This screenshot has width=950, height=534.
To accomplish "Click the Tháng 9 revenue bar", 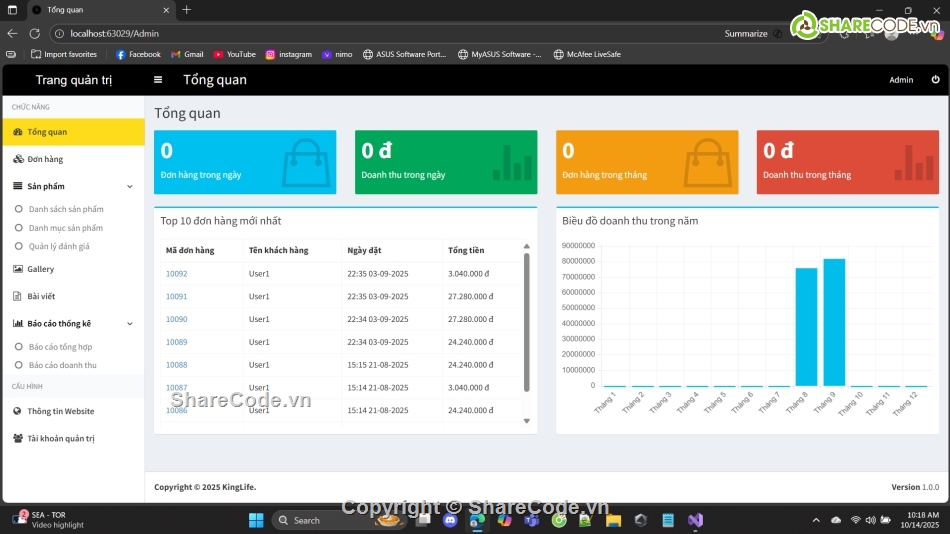I will point(834,322).
